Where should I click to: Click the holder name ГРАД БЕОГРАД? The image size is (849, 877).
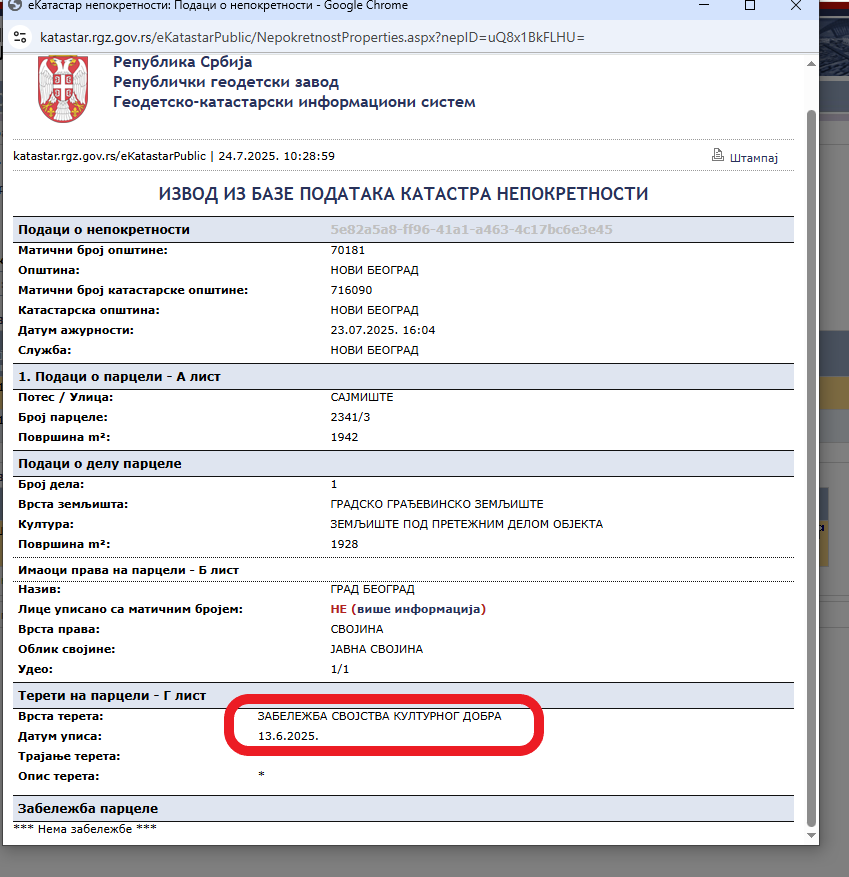coord(372,589)
